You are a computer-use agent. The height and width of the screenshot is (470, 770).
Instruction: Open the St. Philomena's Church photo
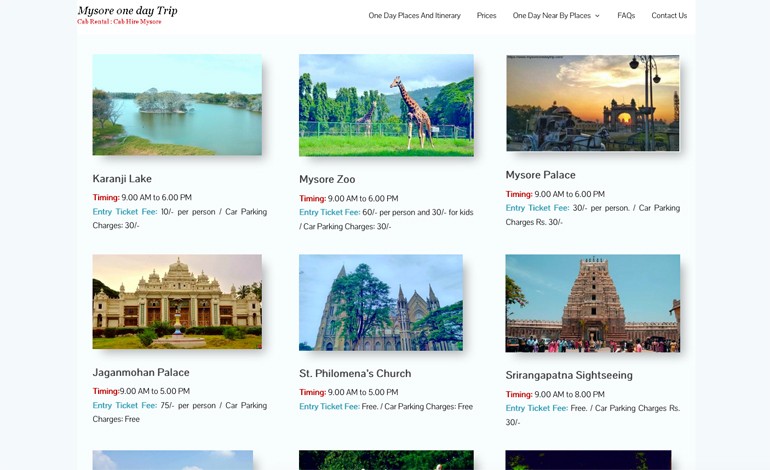(381, 303)
